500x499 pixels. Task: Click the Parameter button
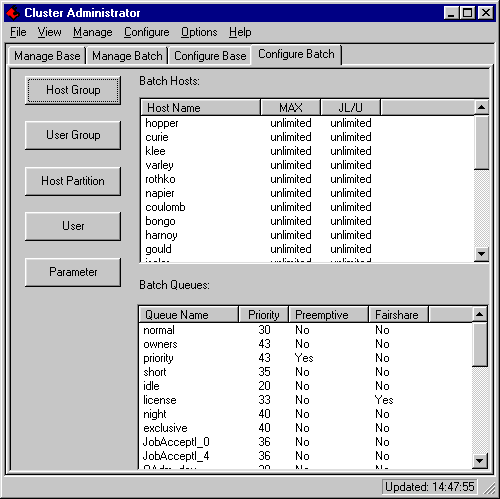tap(73, 272)
